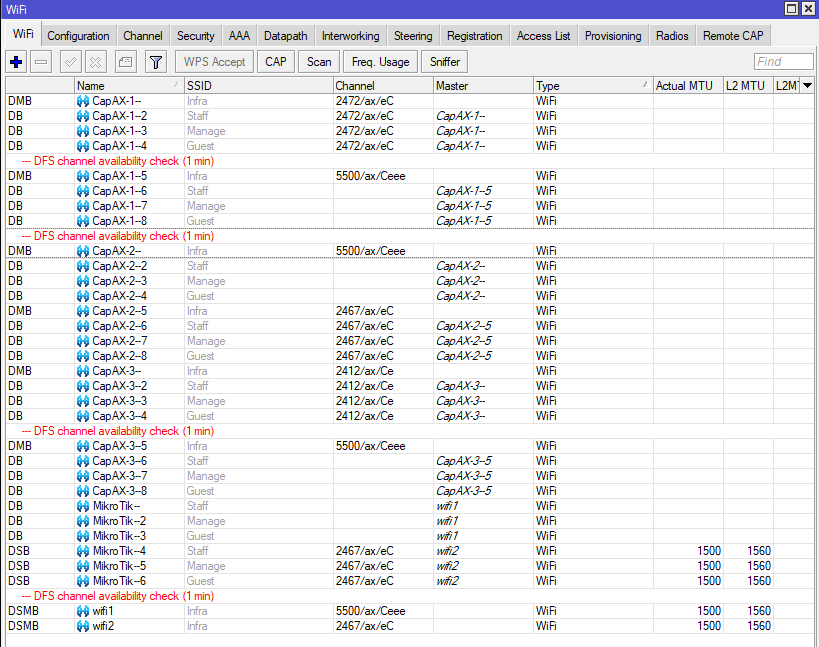The width and height of the screenshot is (819, 647).
Task: Open the Interworking tab
Action: [x=350, y=36]
